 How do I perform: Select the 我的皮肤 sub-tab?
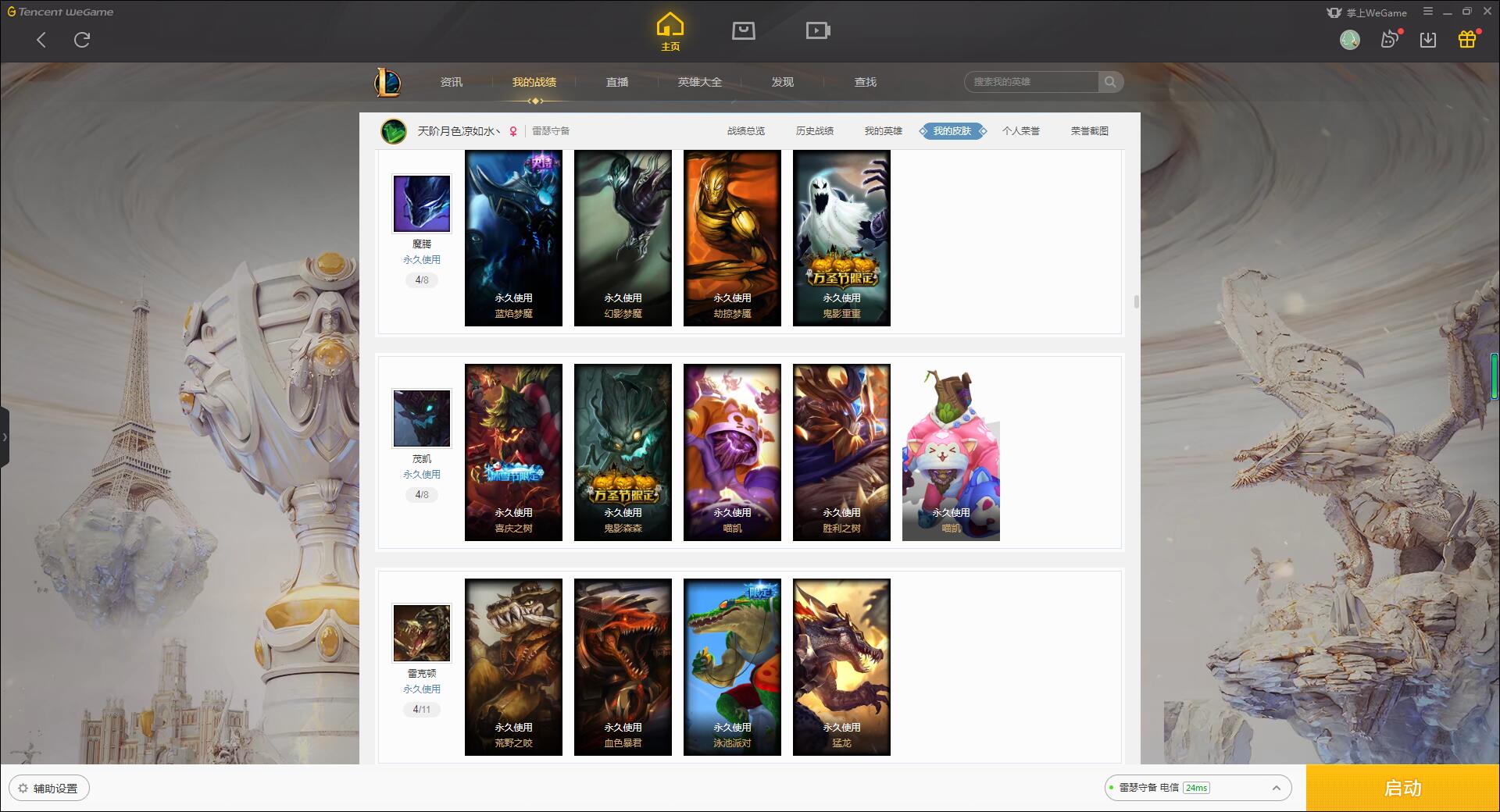[x=952, y=131]
